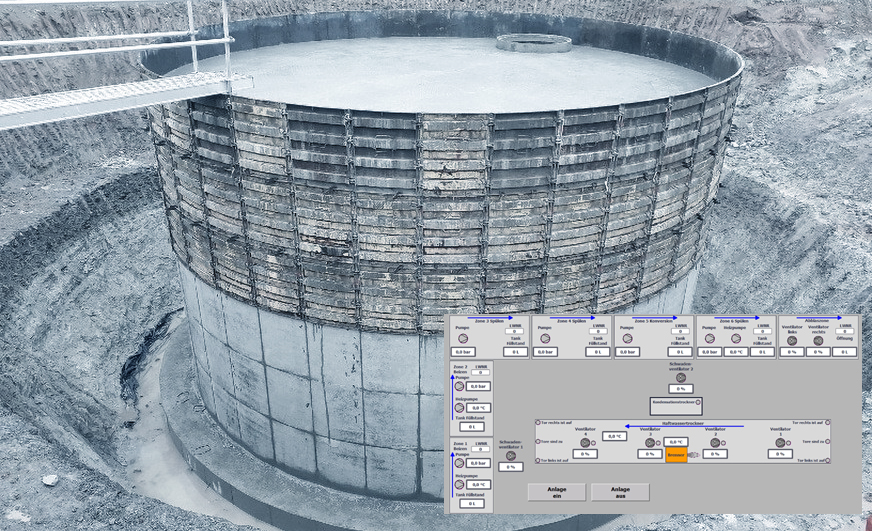Toggle left 'Tor links ist auf' indicator

point(539,461)
